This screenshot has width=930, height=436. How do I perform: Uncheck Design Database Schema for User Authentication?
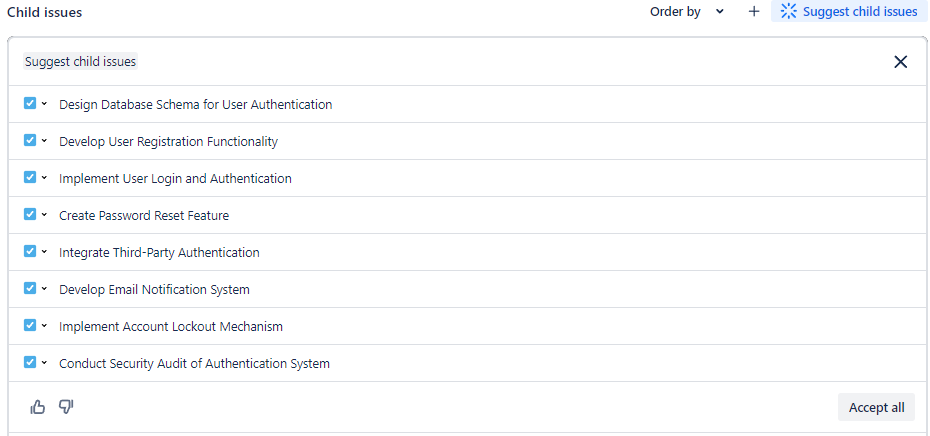click(30, 103)
